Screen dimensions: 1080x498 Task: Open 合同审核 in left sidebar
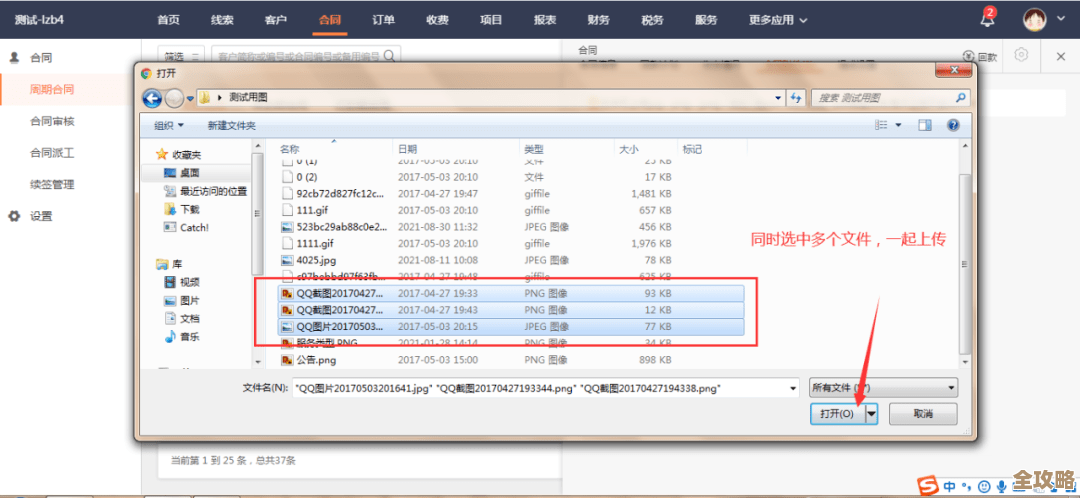pyautogui.click(x=52, y=121)
